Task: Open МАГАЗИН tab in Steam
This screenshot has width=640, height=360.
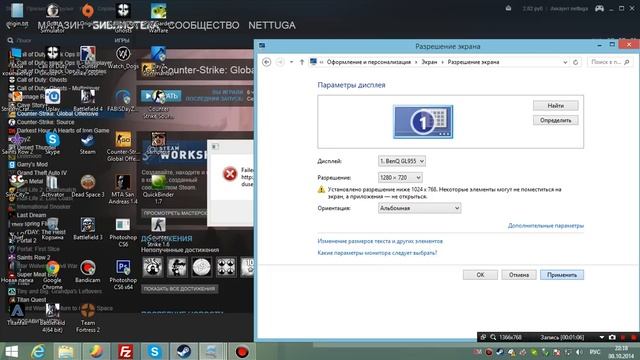Action: click(x=60, y=25)
